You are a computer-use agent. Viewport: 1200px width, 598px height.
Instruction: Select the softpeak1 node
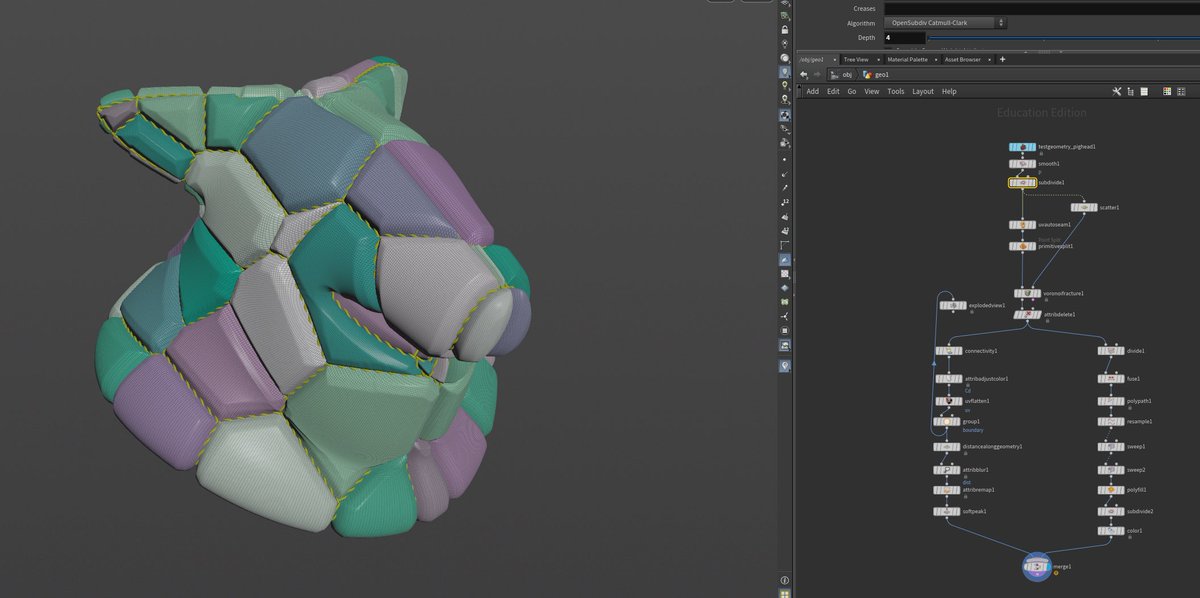click(x=948, y=511)
